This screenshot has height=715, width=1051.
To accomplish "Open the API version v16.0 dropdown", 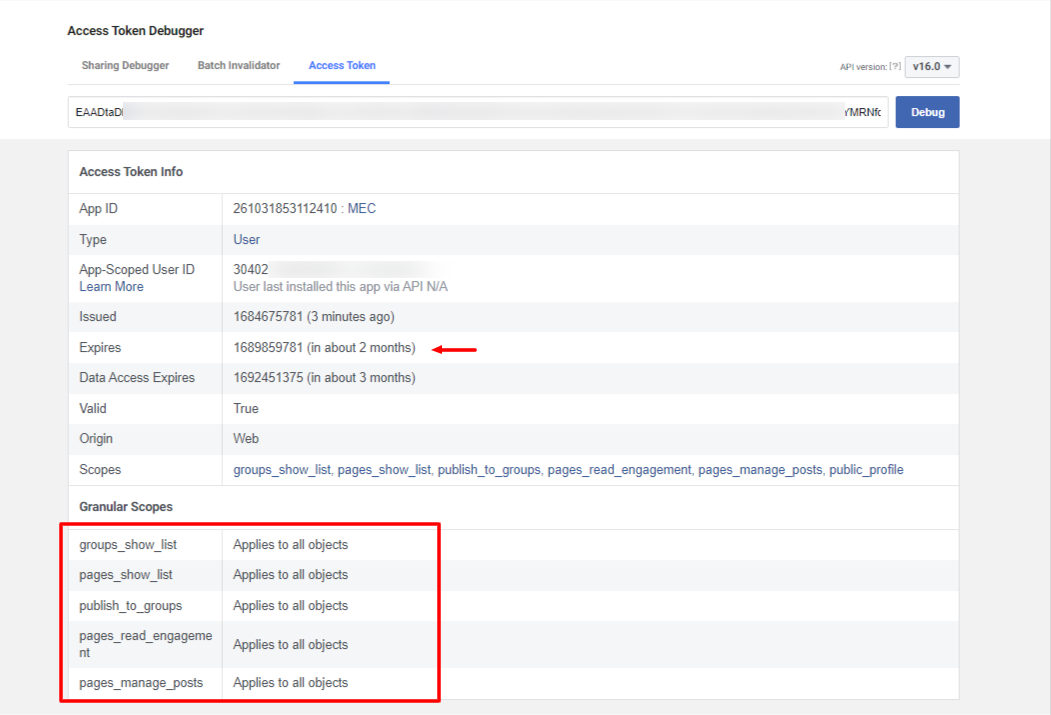I will [932, 67].
